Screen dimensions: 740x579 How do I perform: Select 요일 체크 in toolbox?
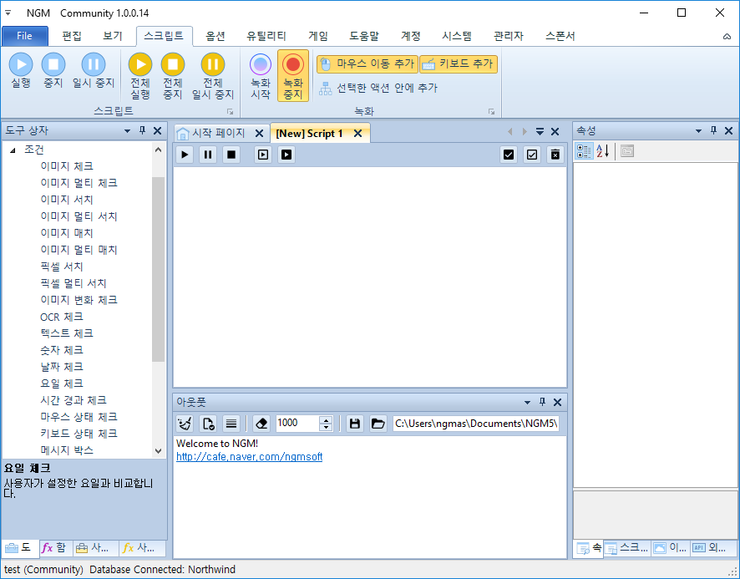tap(61, 383)
